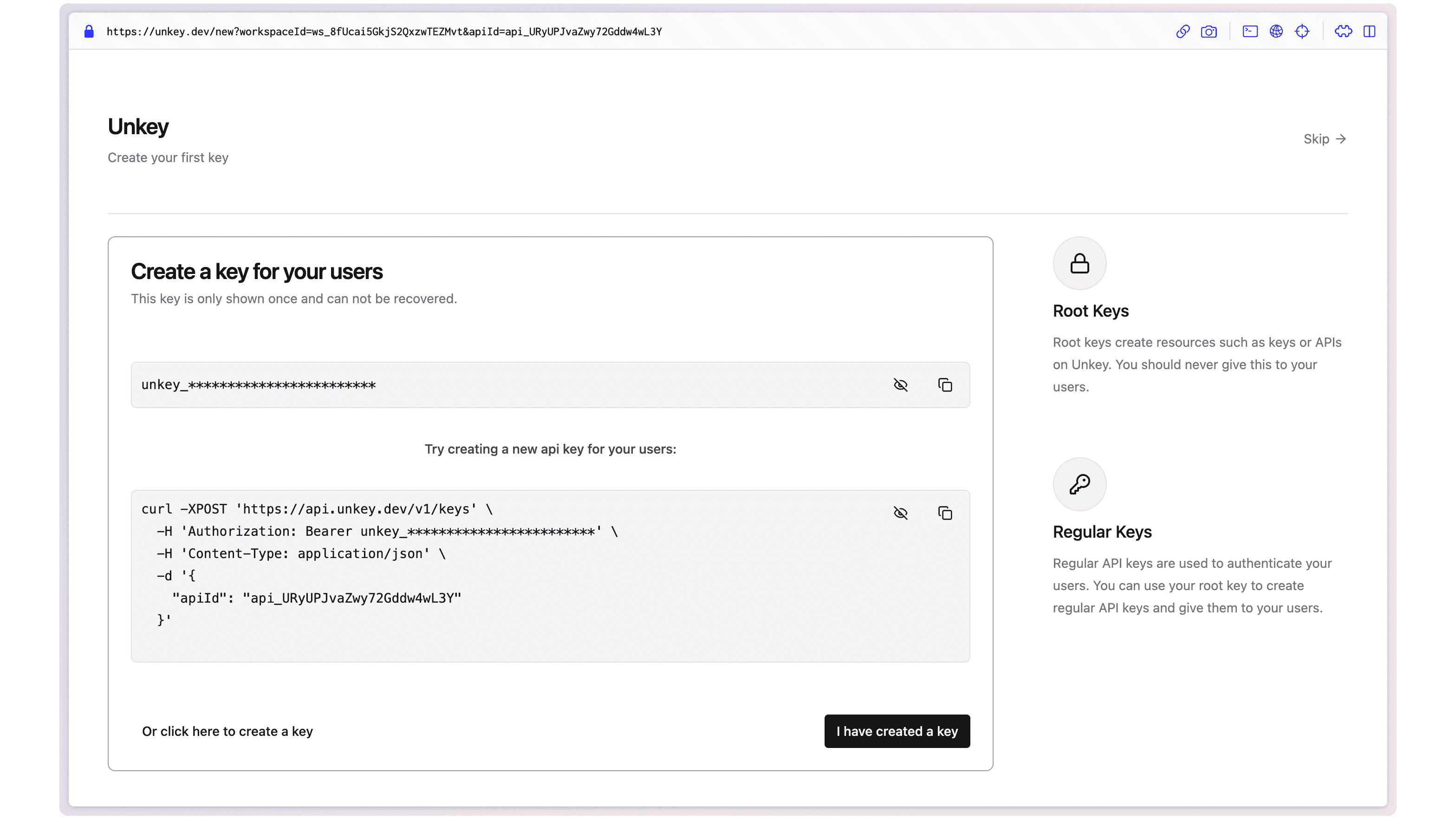Click the lock/security Root Keys icon
Viewport: 1456px width, 819px height.
(1079, 263)
